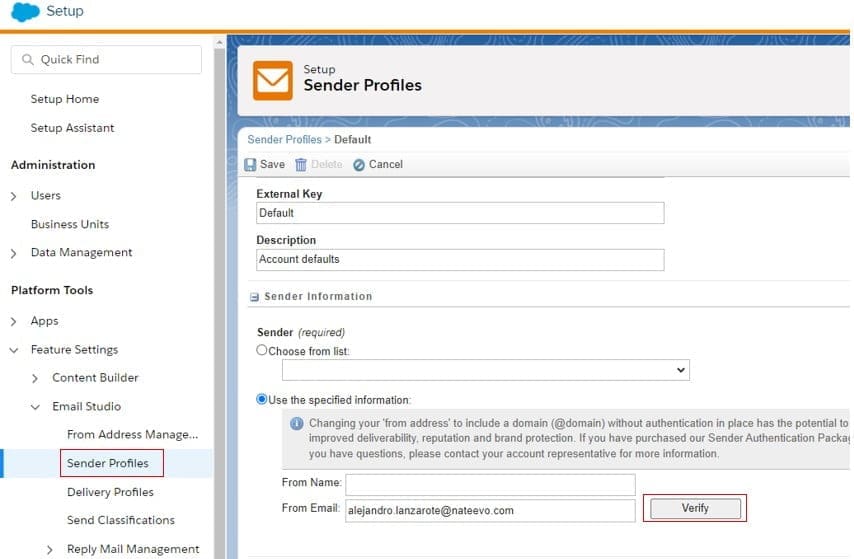854x559 pixels.
Task: Click the Description text field
Action: pyautogui.click(x=460, y=260)
